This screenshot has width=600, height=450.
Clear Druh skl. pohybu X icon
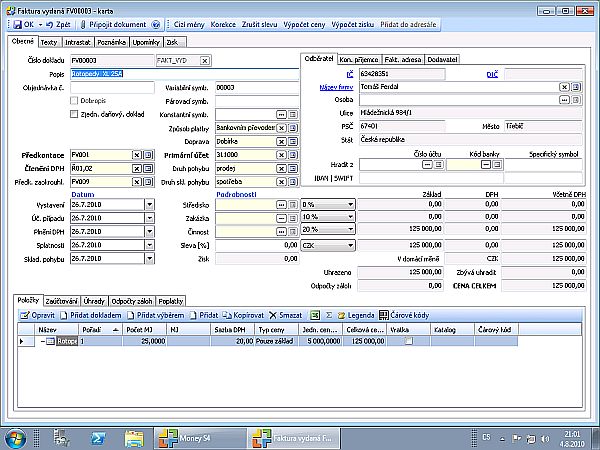pyautogui.click(x=281, y=182)
